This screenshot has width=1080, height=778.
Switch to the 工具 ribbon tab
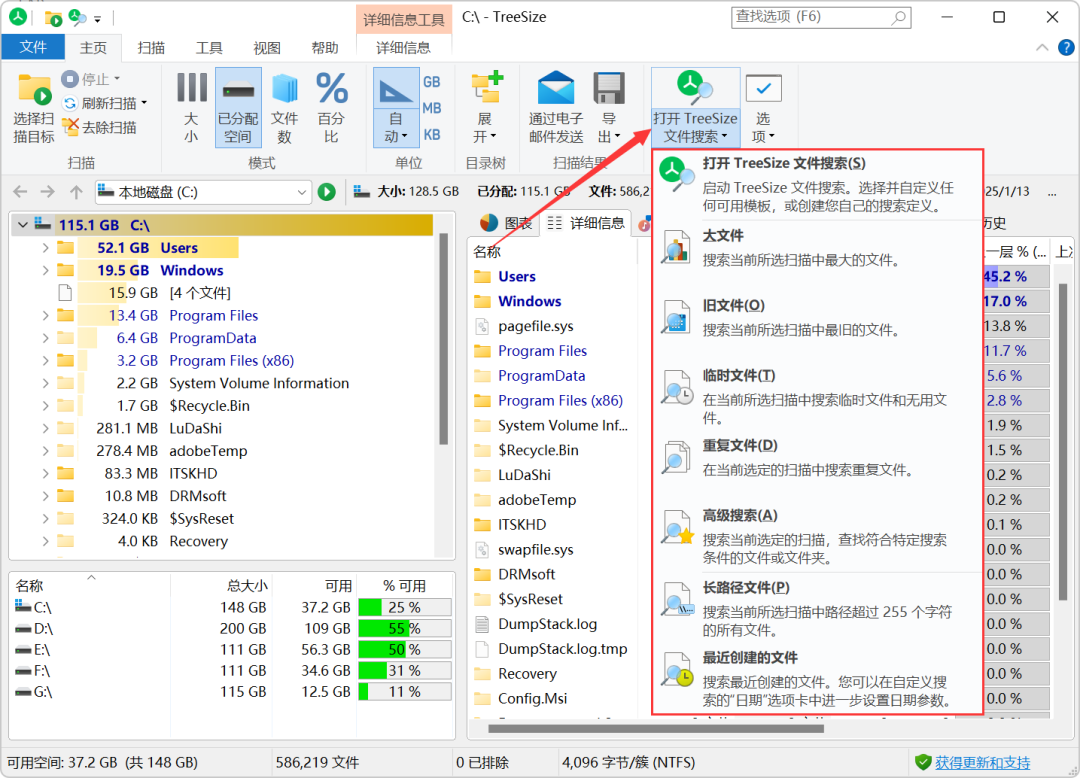(x=209, y=48)
